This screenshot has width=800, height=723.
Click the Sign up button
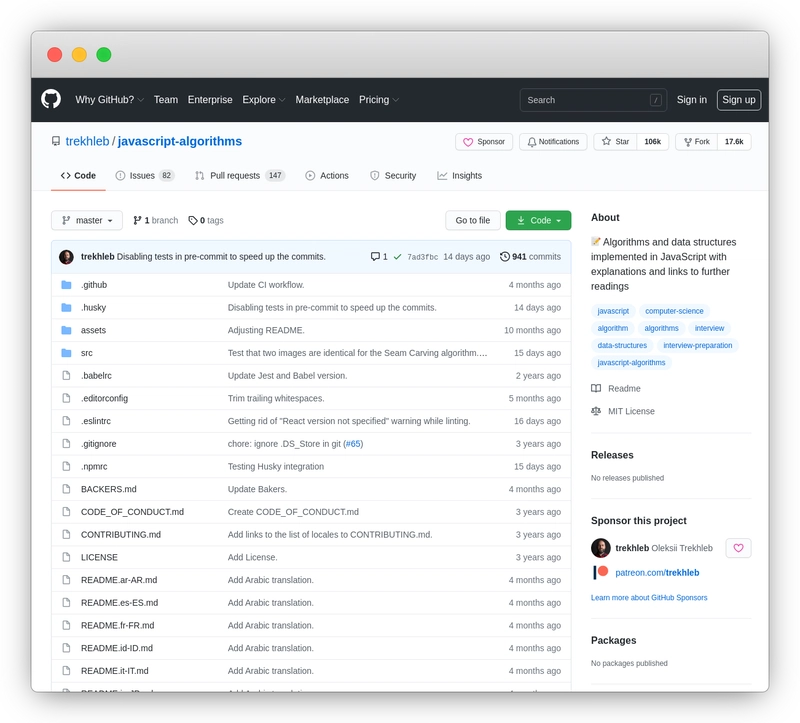[x=739, y=99]
